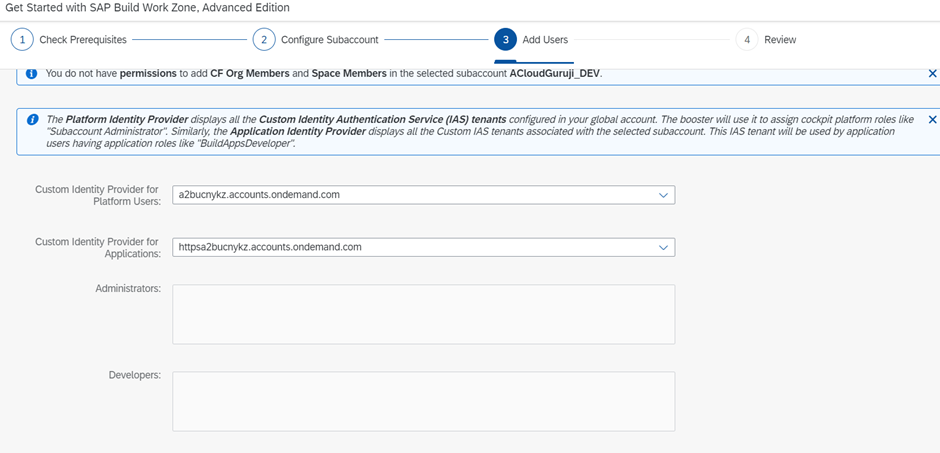Close the Platform Identity Provider info banner

932,119
